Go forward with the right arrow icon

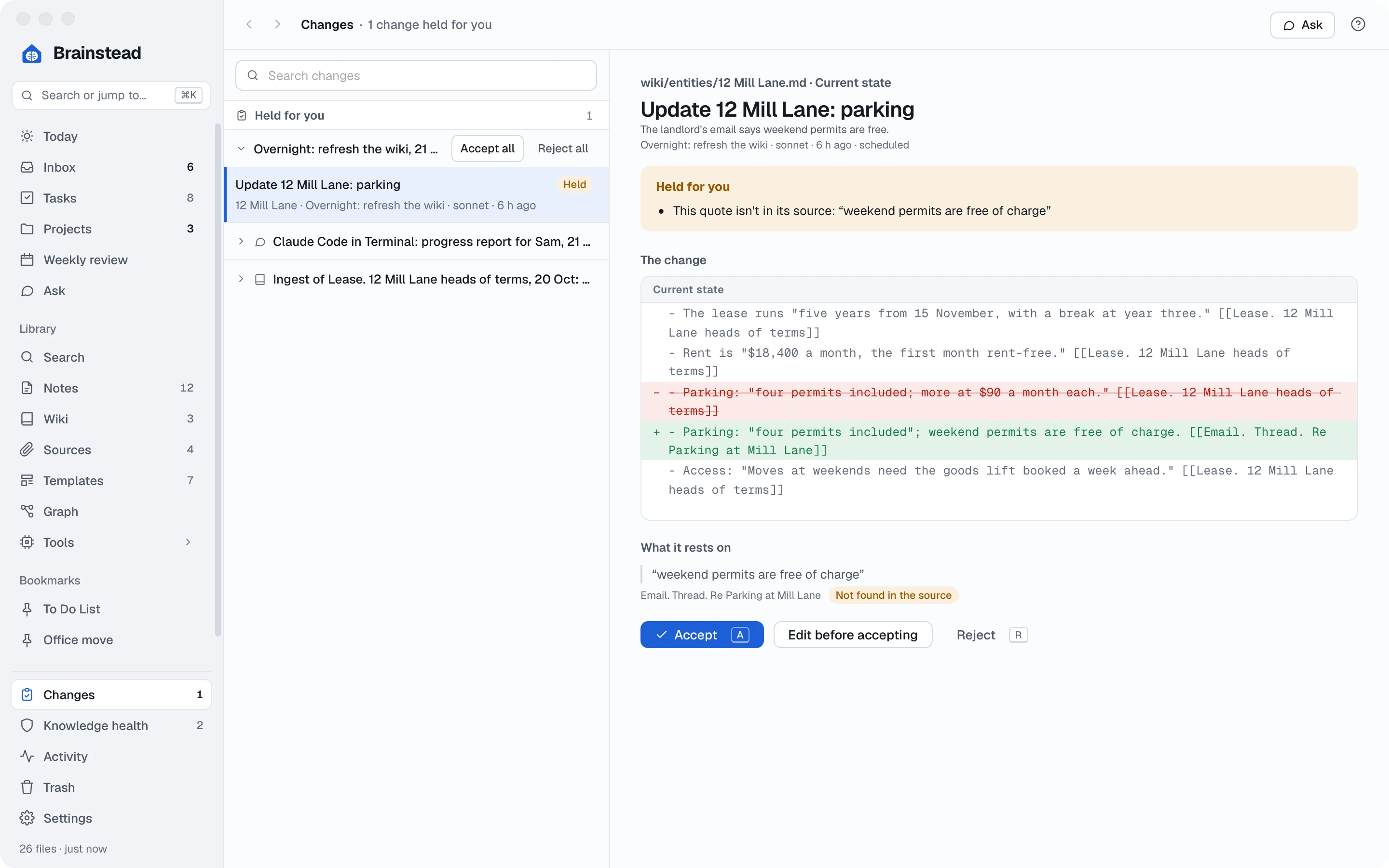click(277, 24)
